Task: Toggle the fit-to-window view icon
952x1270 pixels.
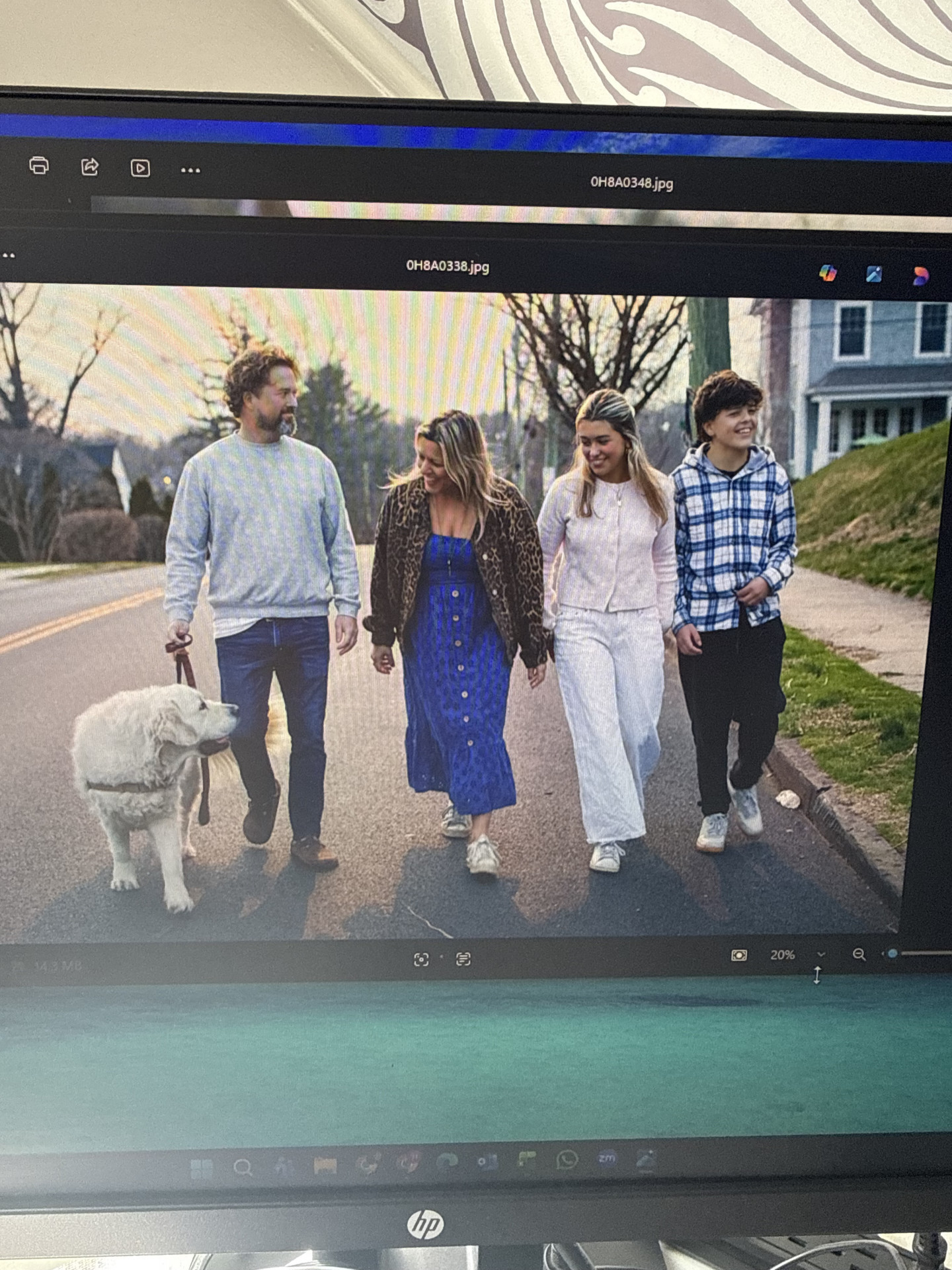Action: click(x=738, y=955)
